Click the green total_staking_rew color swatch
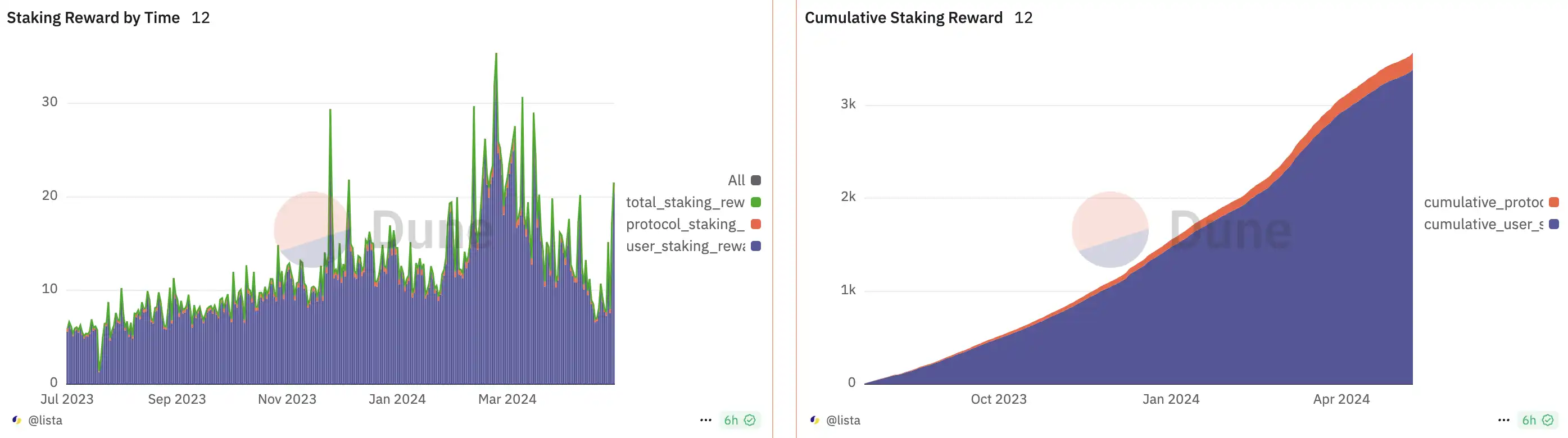This screenshot has width=1568, height=438. click(x=756, y=202)
